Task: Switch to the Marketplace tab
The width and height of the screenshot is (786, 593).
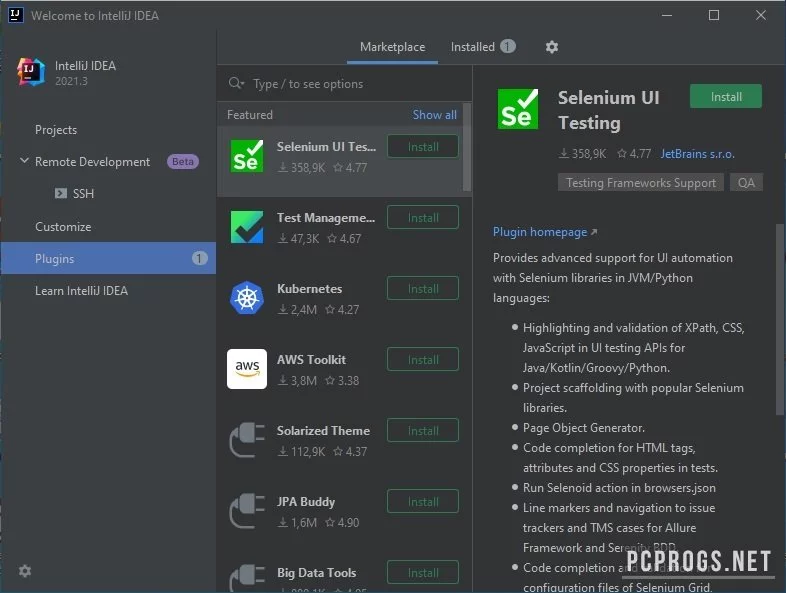Action: coord(392,47)
